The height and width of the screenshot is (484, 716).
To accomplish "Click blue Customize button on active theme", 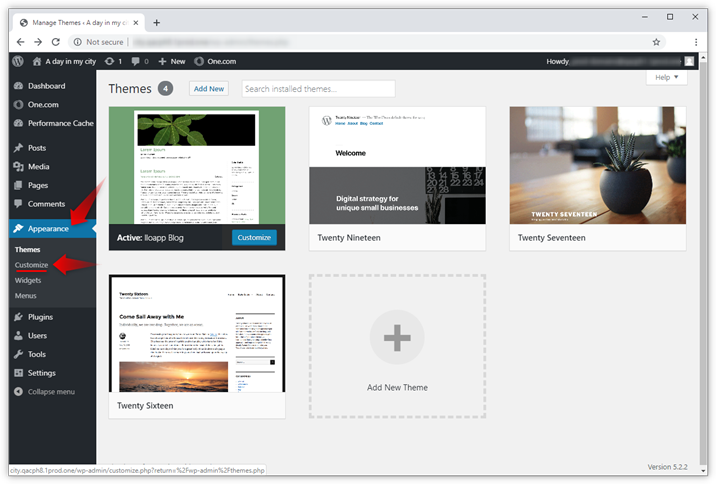I will click(254, 237).
